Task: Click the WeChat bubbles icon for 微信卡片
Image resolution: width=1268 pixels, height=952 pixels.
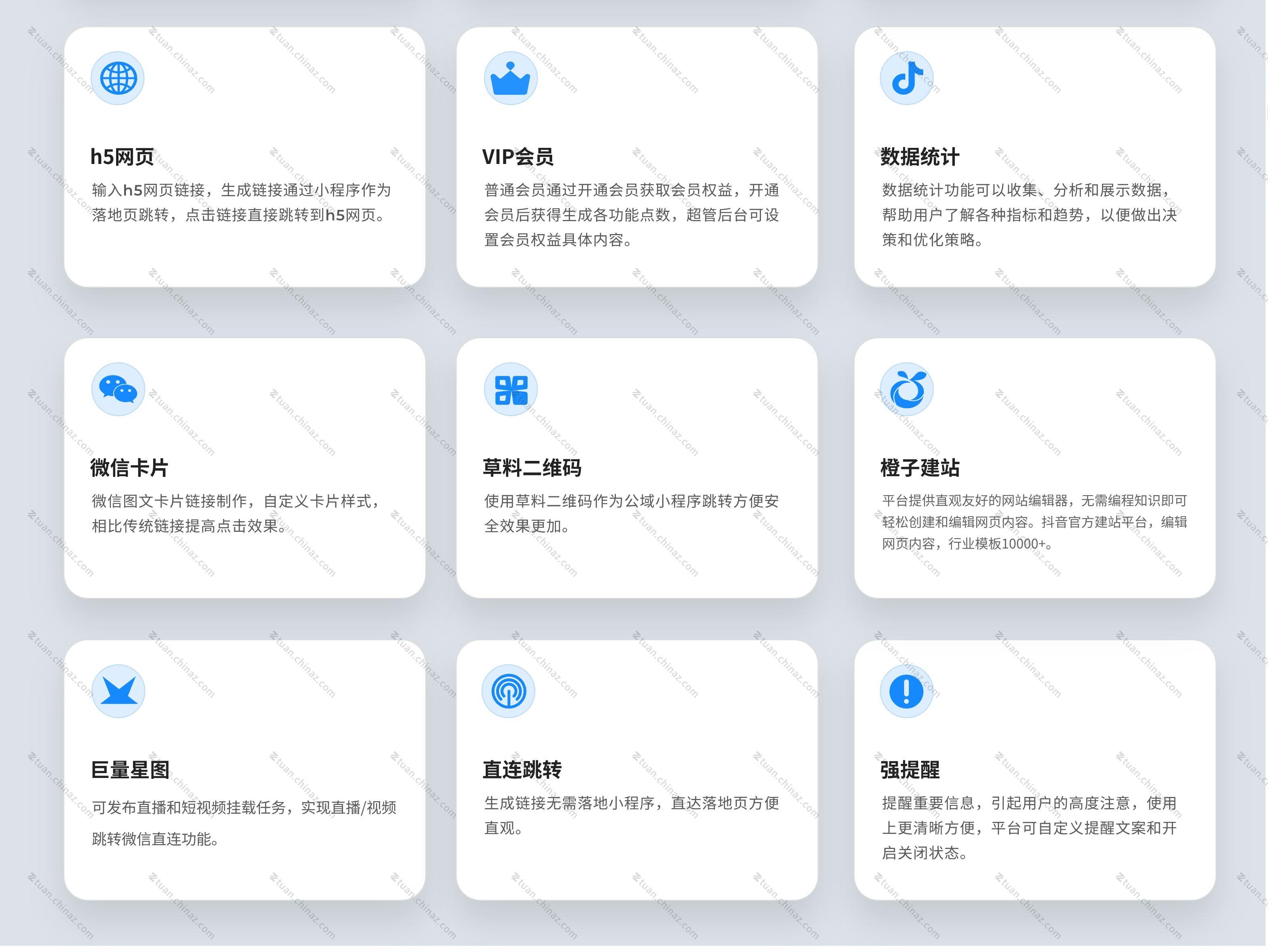Action: (x=118, y=389)
